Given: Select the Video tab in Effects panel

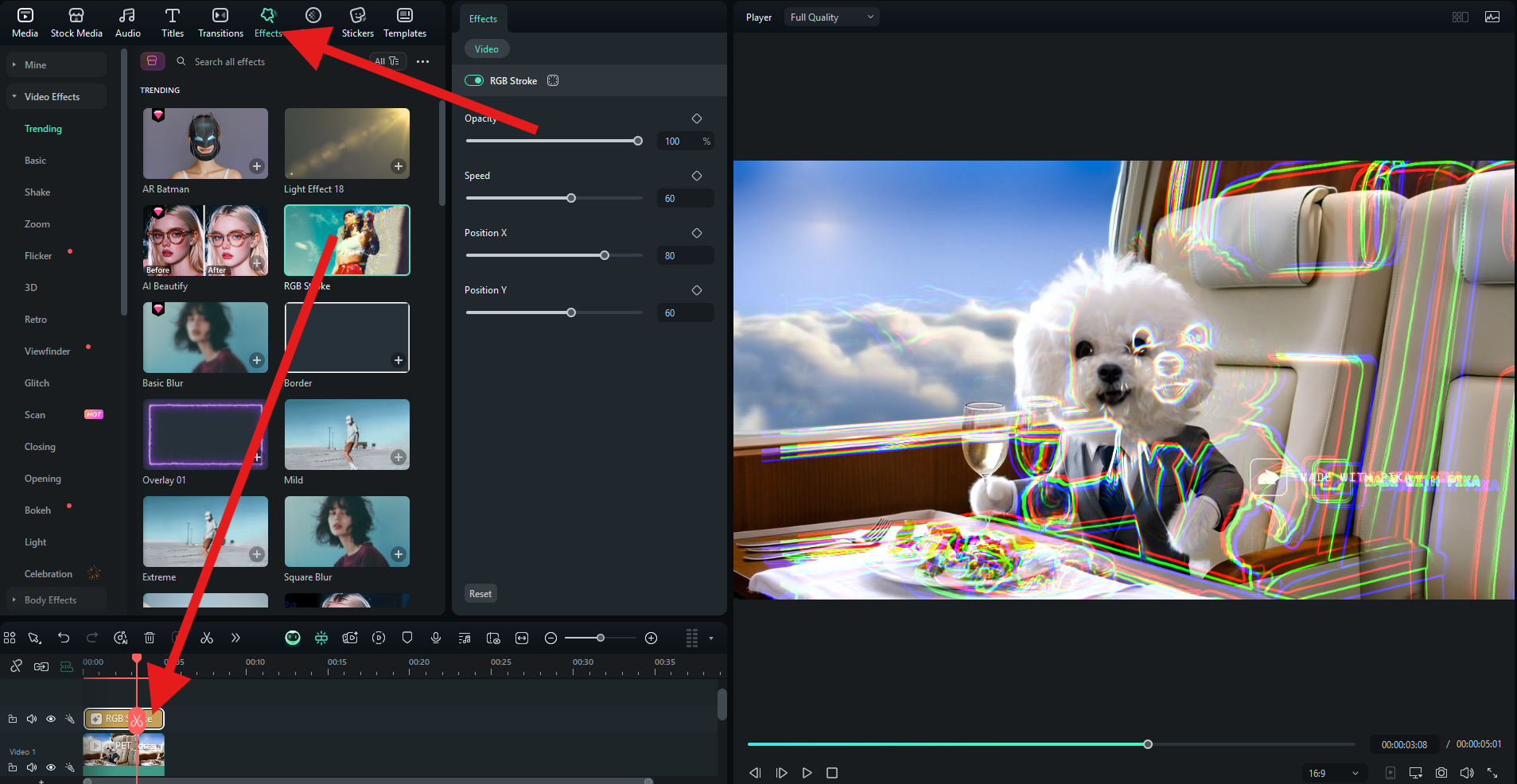Looking at the screenshot, I should pos(487,49).
